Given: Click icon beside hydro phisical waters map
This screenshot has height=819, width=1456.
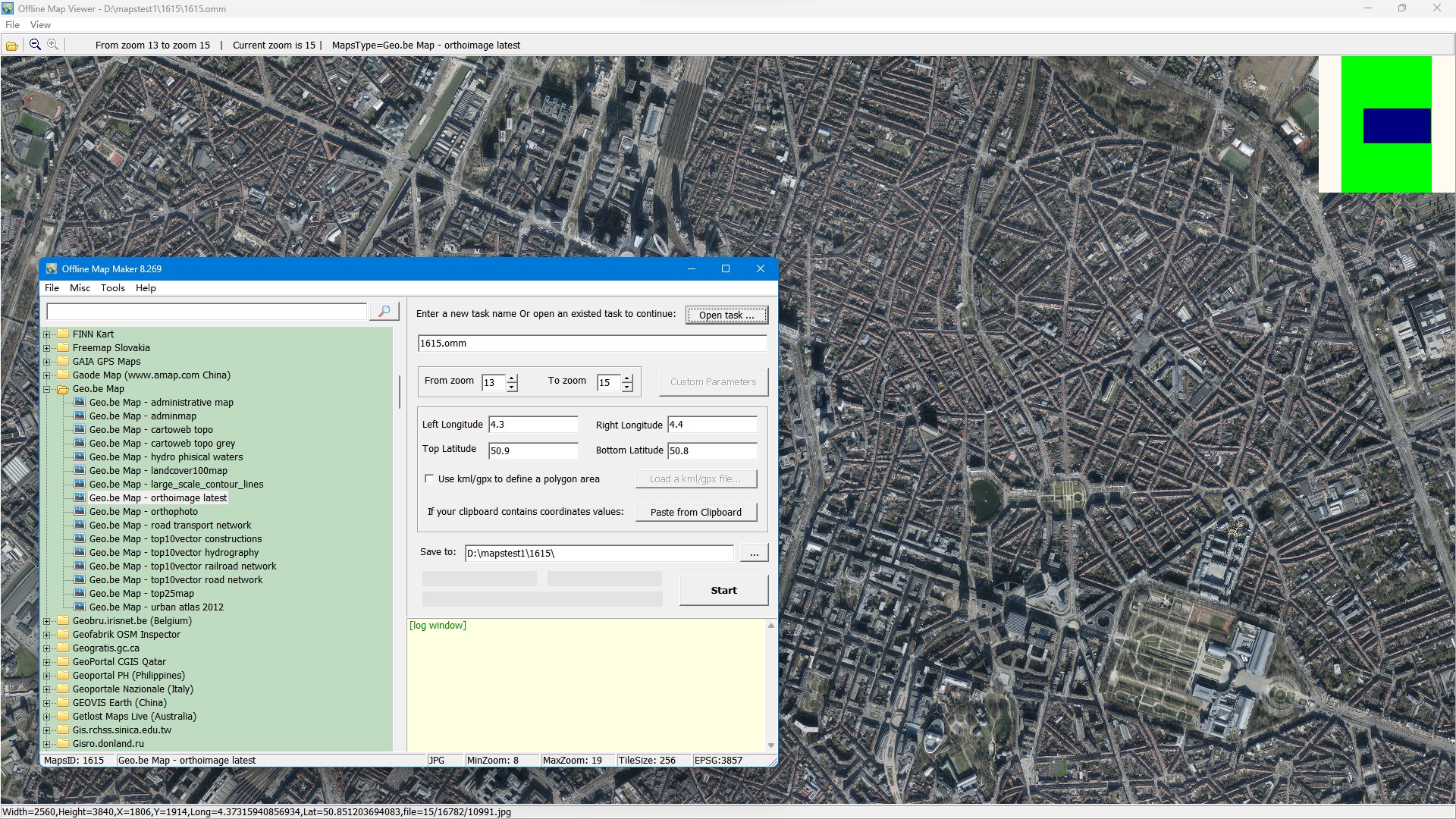Looking at the screenshot, I should (80, 457).
